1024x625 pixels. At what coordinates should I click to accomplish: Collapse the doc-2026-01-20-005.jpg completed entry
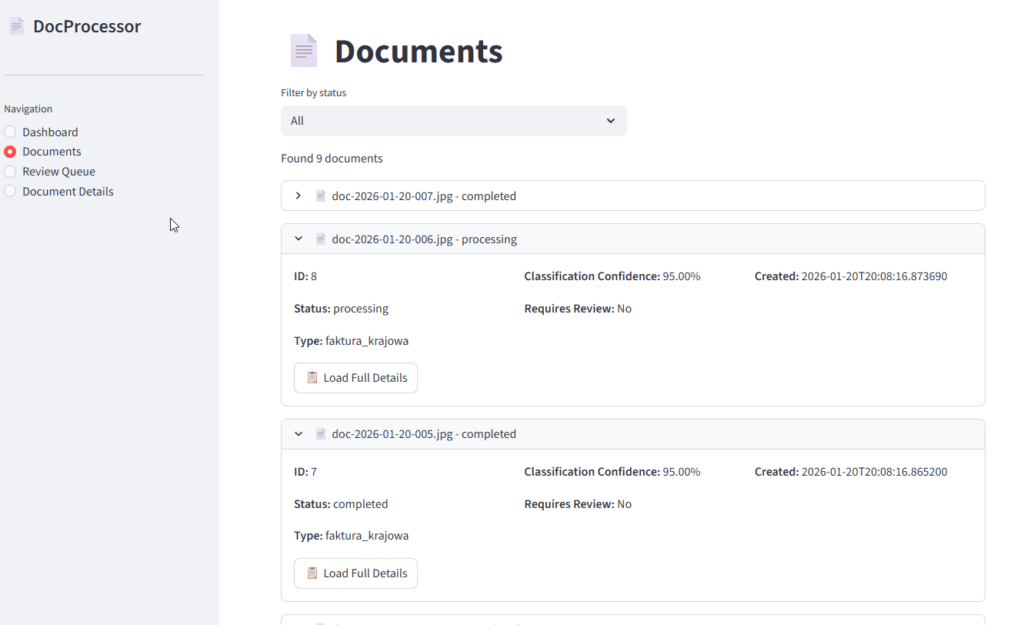pos(298,434)
